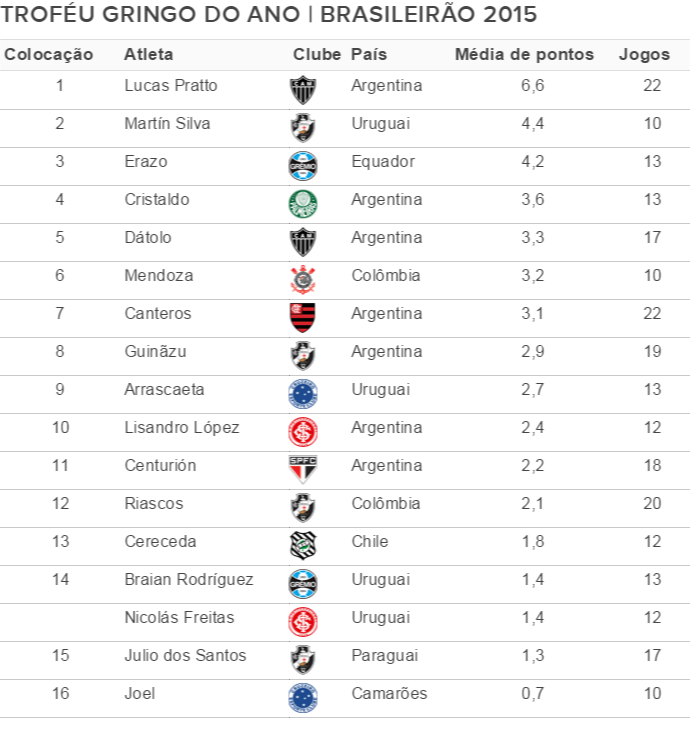The height and width of the screenshot is (747, 690).
Task: Click the Figueirense crest in Cereceda's row
Action: tap(302, 545)
